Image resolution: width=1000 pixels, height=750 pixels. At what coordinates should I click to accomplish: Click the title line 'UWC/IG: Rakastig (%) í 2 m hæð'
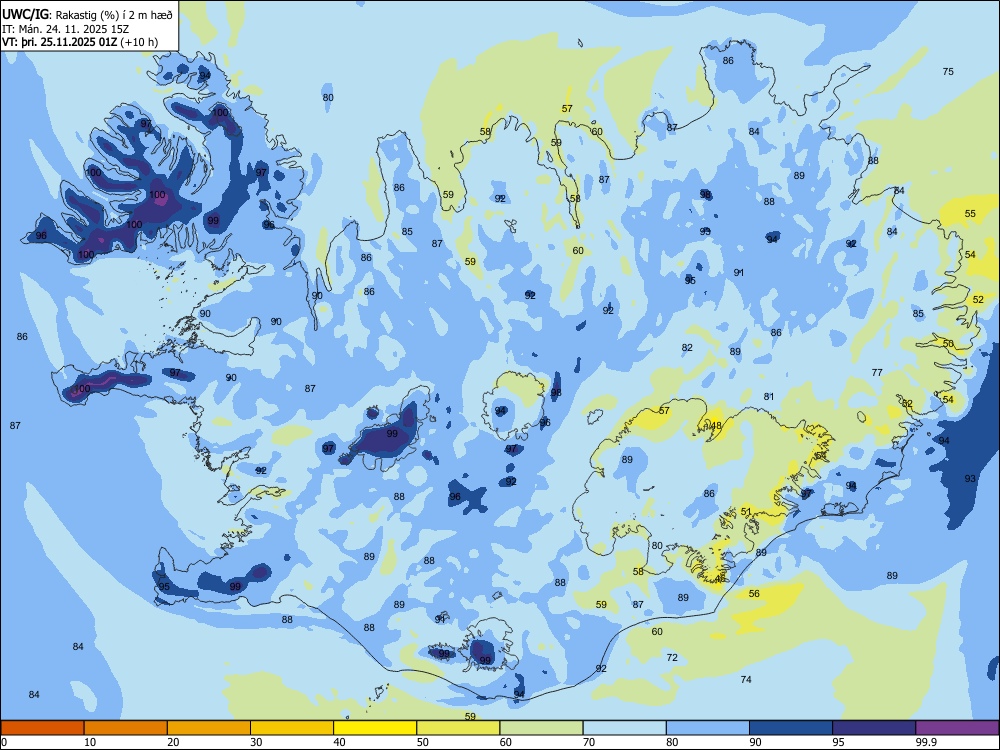[x=87, y=15]
